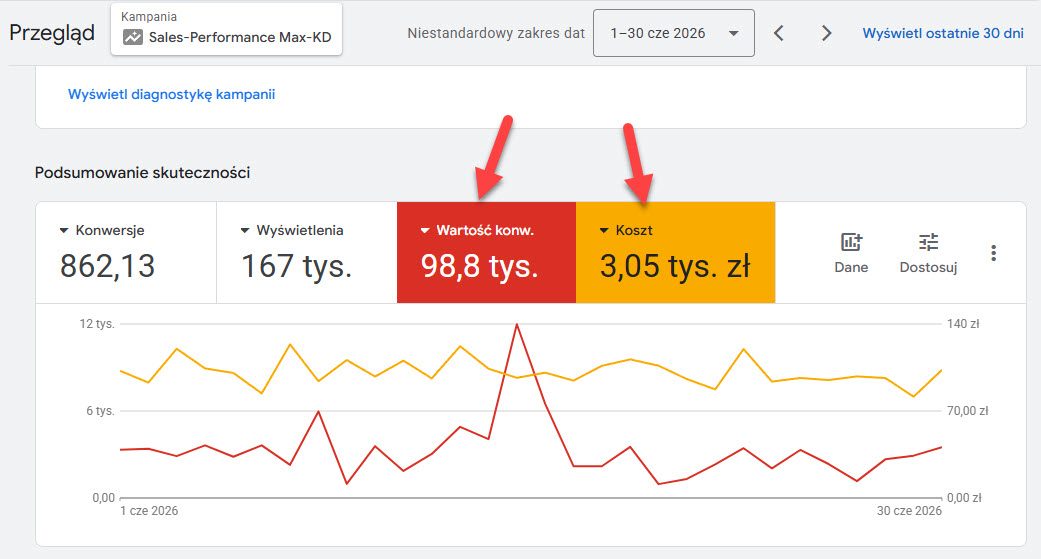Click the 30 cze 2026 chart date label
The image size is (1041, 559).
909,511
